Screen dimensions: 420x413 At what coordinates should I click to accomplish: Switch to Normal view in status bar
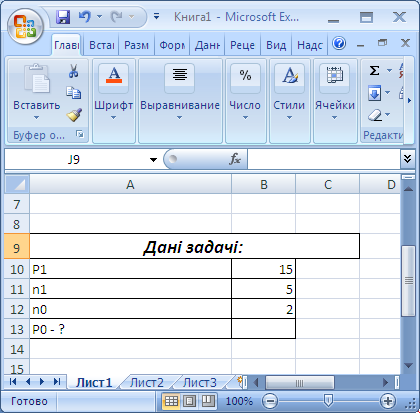point(171,401)
